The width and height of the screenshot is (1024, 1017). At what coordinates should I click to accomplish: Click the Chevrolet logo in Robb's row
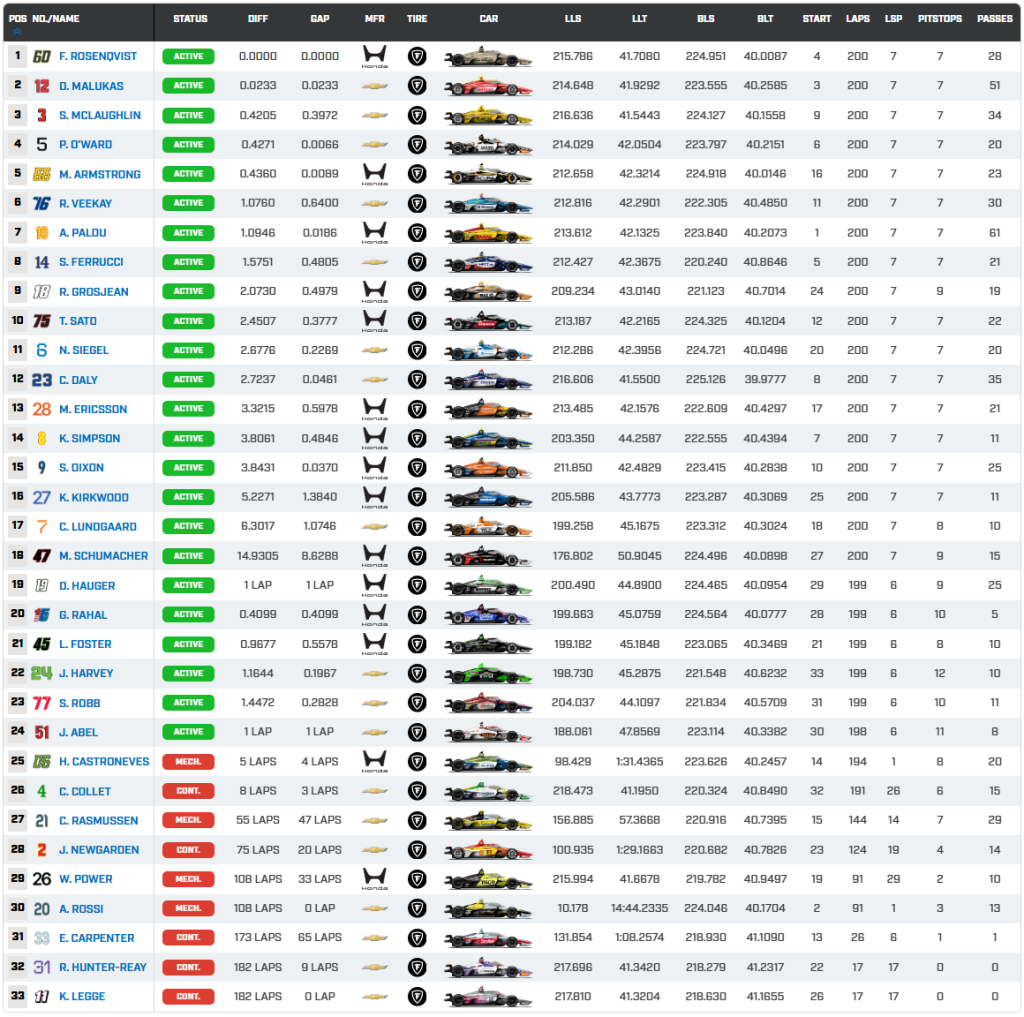(x=375, y=703)
